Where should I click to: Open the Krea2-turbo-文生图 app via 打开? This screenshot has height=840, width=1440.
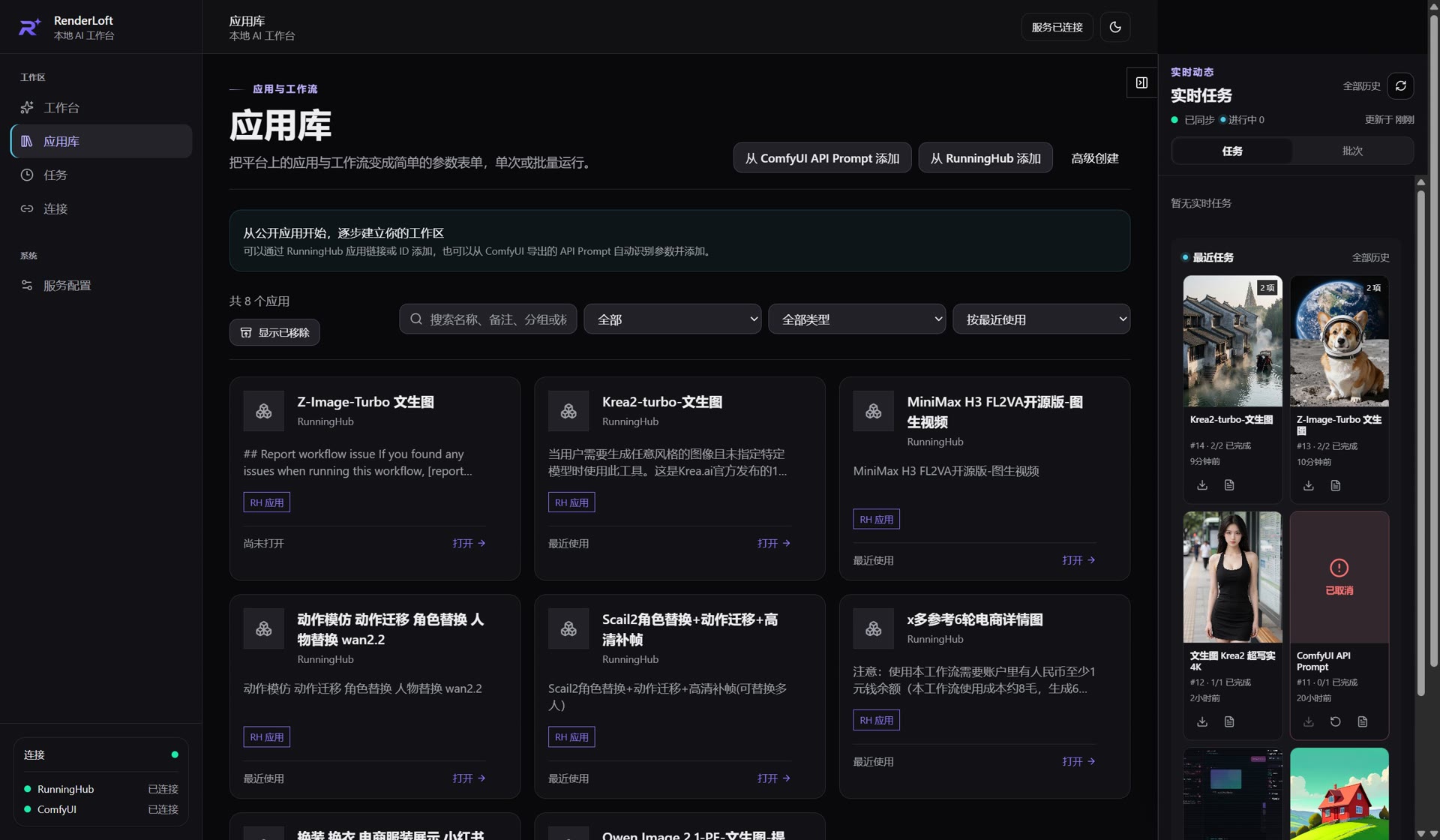click(x=774, y=543)
